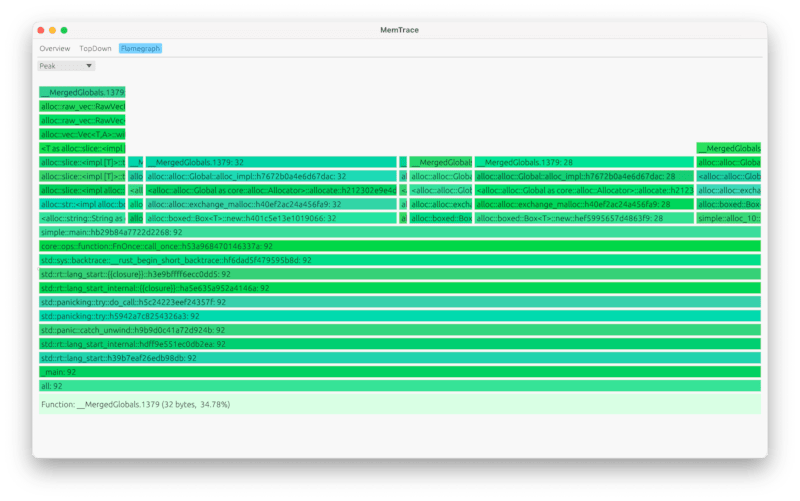Click exchange_malloc frame with 28 bytes

[x=583, y=203]
